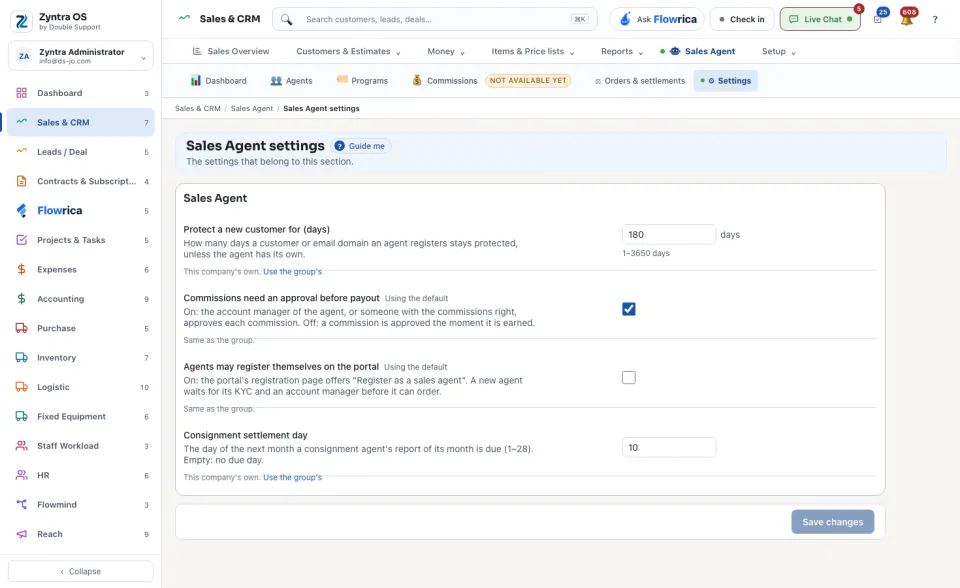Expand the Customers & Estimates menu
This screenshot has width=960, height=588.
[348, 51]
